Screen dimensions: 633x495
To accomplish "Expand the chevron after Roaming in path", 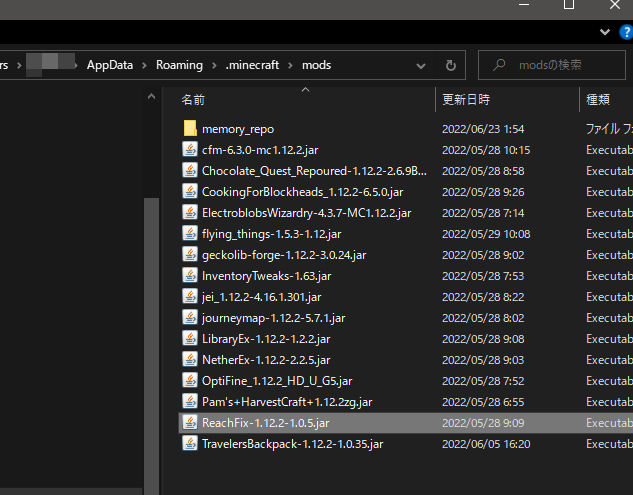I will (x=214, y=65).
